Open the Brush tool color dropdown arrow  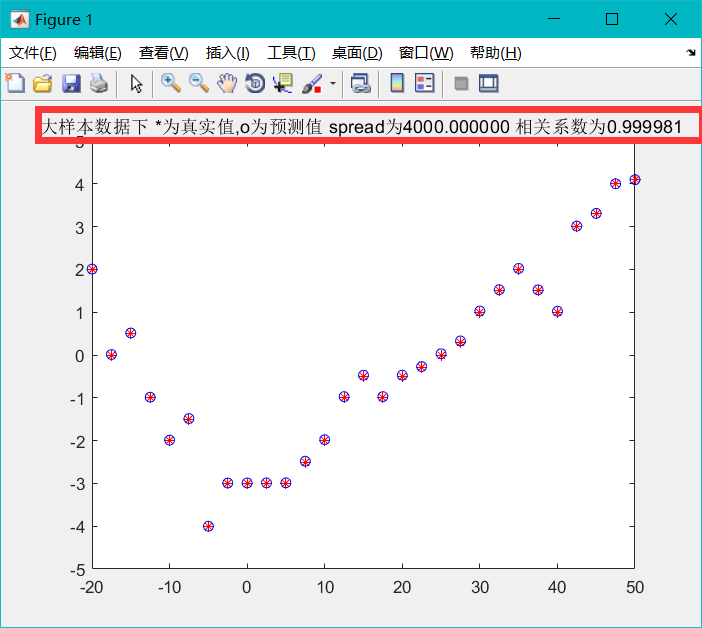click(x=333, y=83)
